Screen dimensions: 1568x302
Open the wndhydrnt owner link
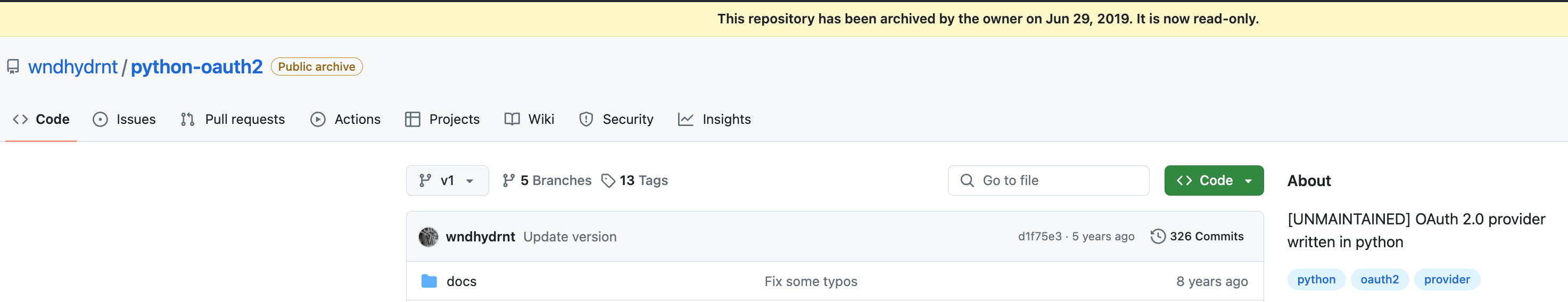tap(72, 67)
